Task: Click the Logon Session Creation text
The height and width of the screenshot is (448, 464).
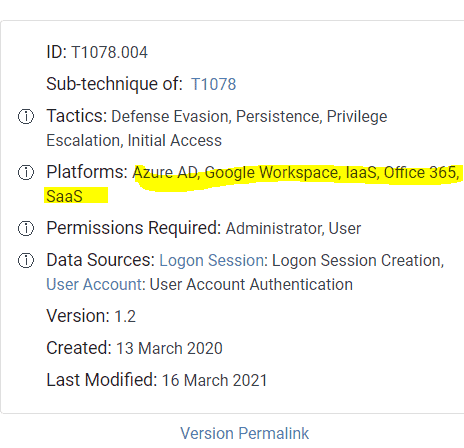Action: click(x=357, y=260)
